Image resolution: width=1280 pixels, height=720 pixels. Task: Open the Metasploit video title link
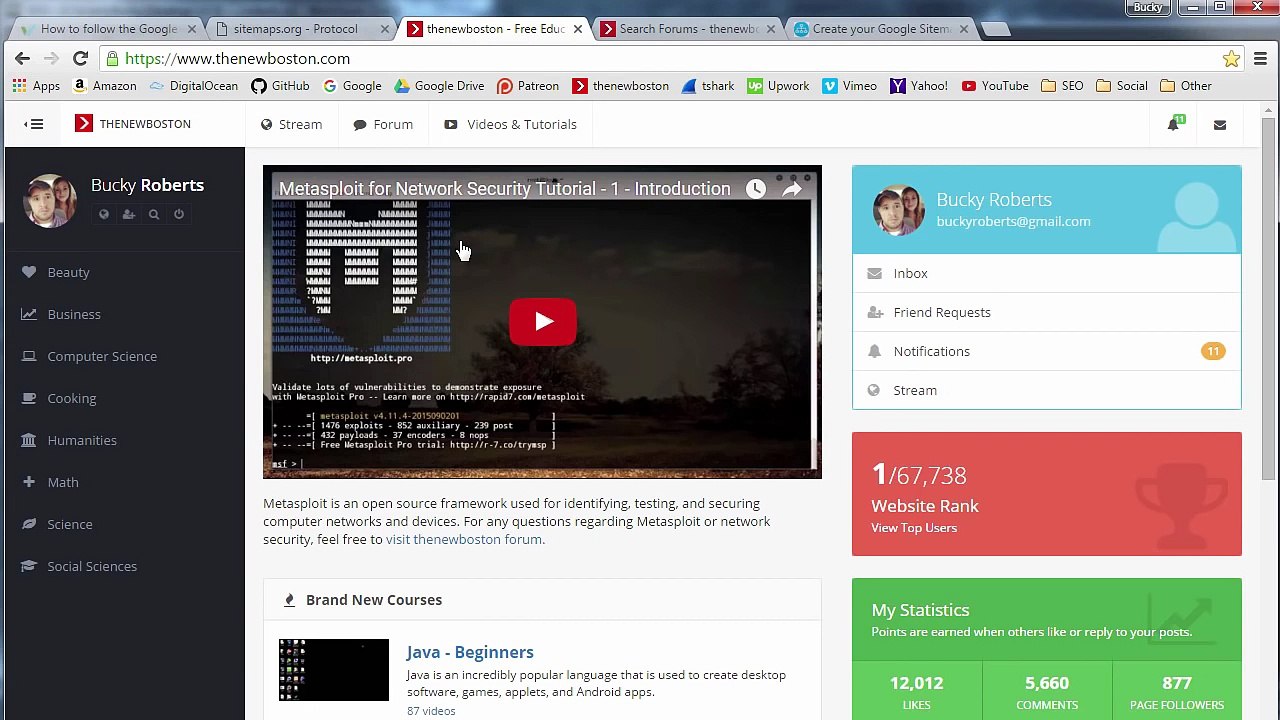pos(504,189)
